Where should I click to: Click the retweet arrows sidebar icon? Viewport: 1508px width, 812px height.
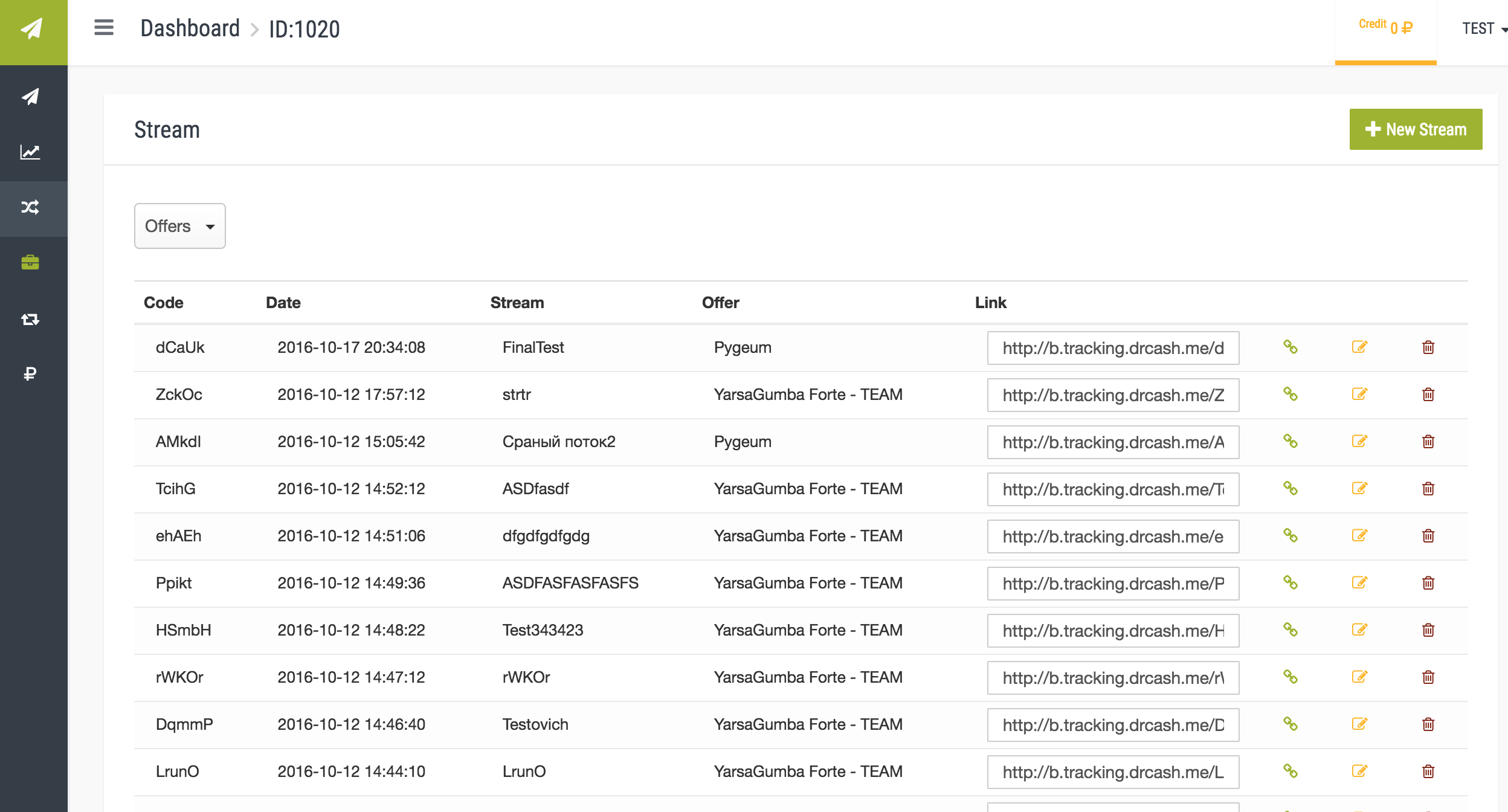[30, 319]
